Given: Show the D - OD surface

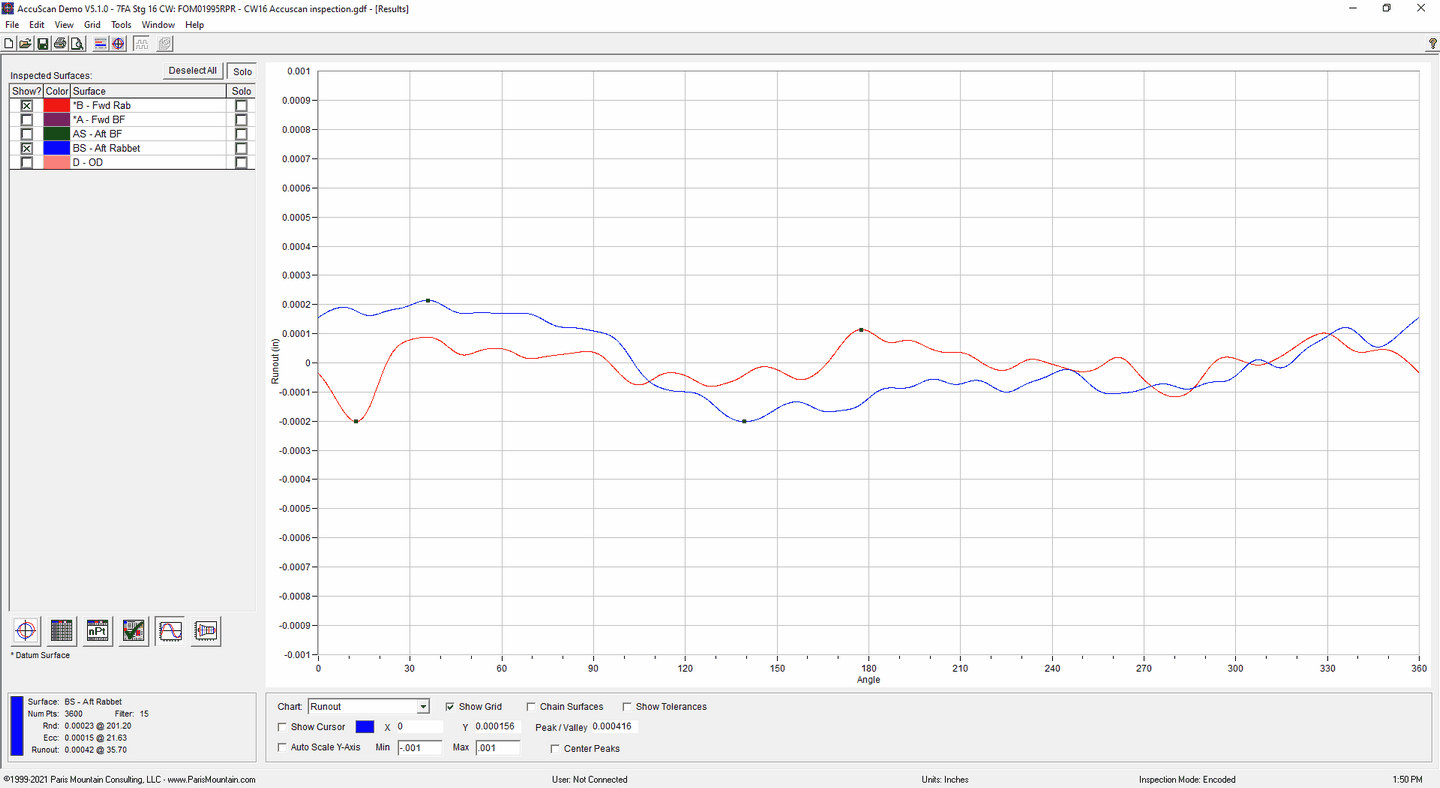Looking at the screenshot, I should (27, 162).
